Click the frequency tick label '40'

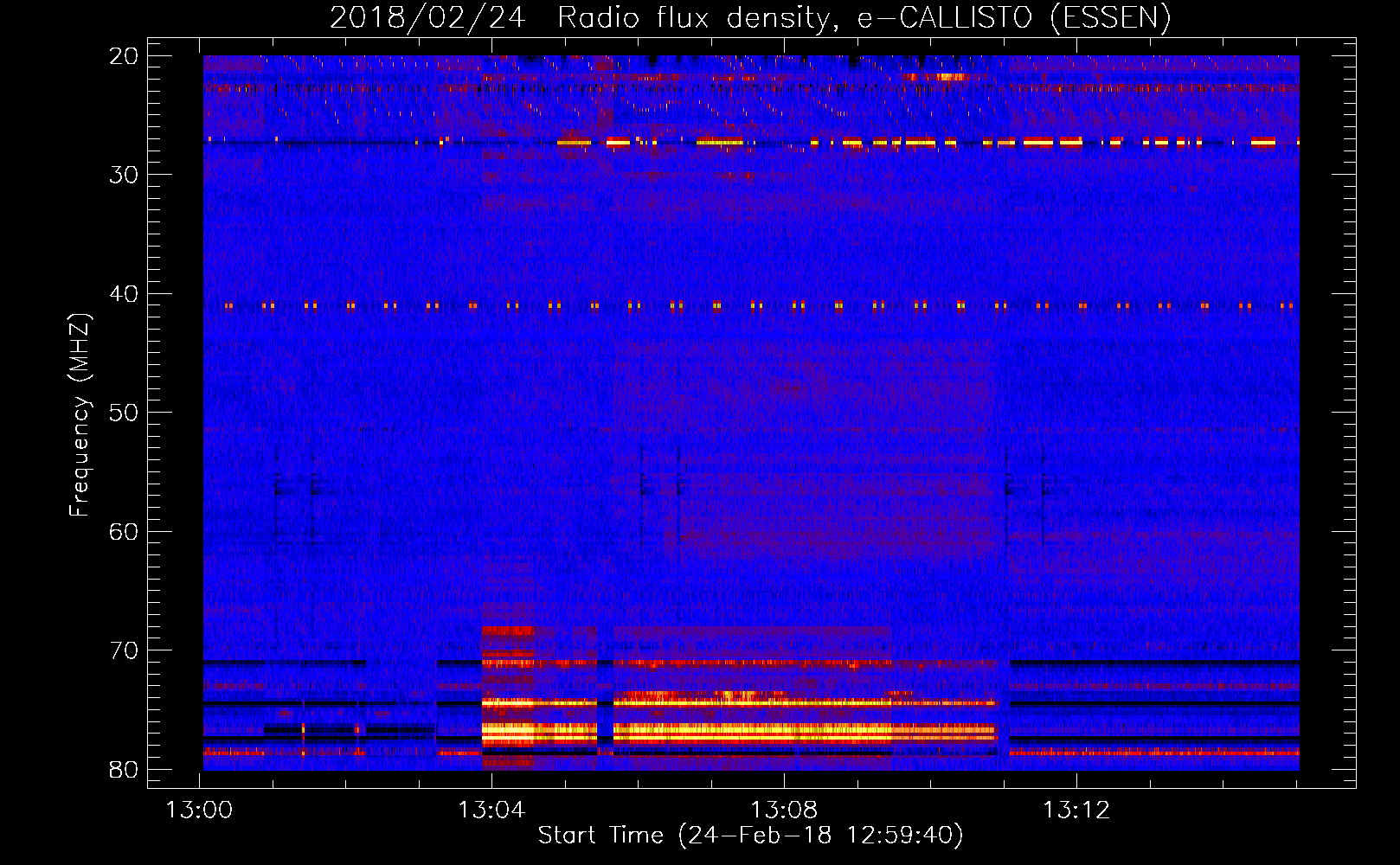[x=125, y=294]
